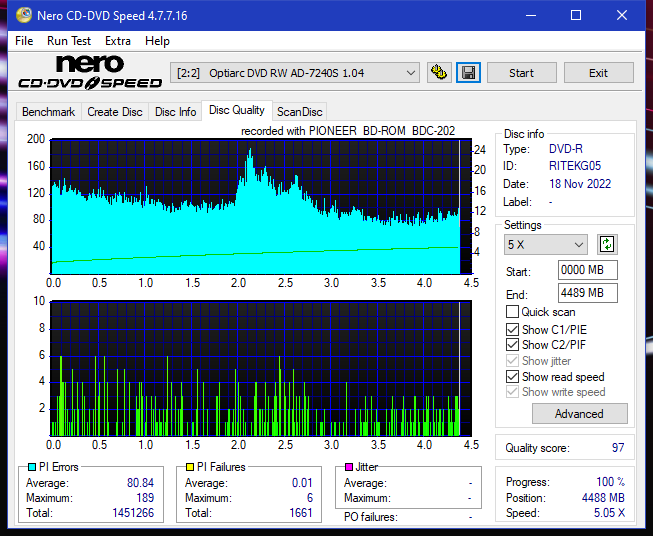This screenshot has height=536, width=653.
Task: Click the disc ID RITEKG05
Action: click(575, 166)
